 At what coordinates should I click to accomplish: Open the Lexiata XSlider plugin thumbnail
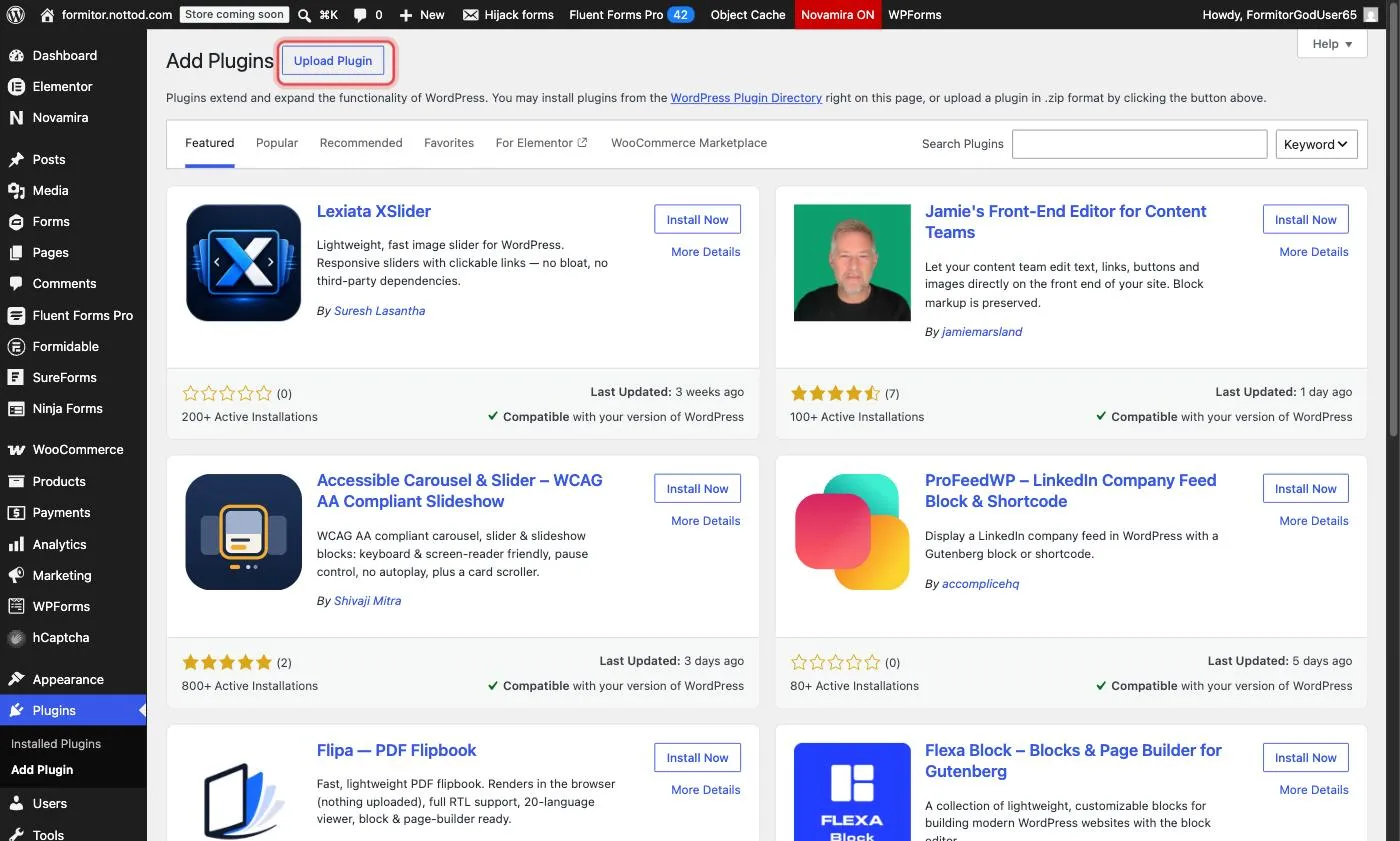click(x=243, y=263)
